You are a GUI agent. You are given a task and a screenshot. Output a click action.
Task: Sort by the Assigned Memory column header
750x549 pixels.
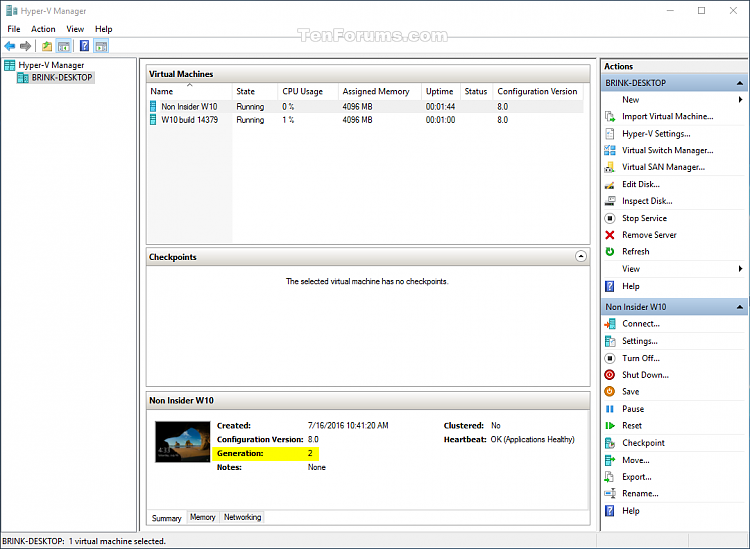[380, 91]
